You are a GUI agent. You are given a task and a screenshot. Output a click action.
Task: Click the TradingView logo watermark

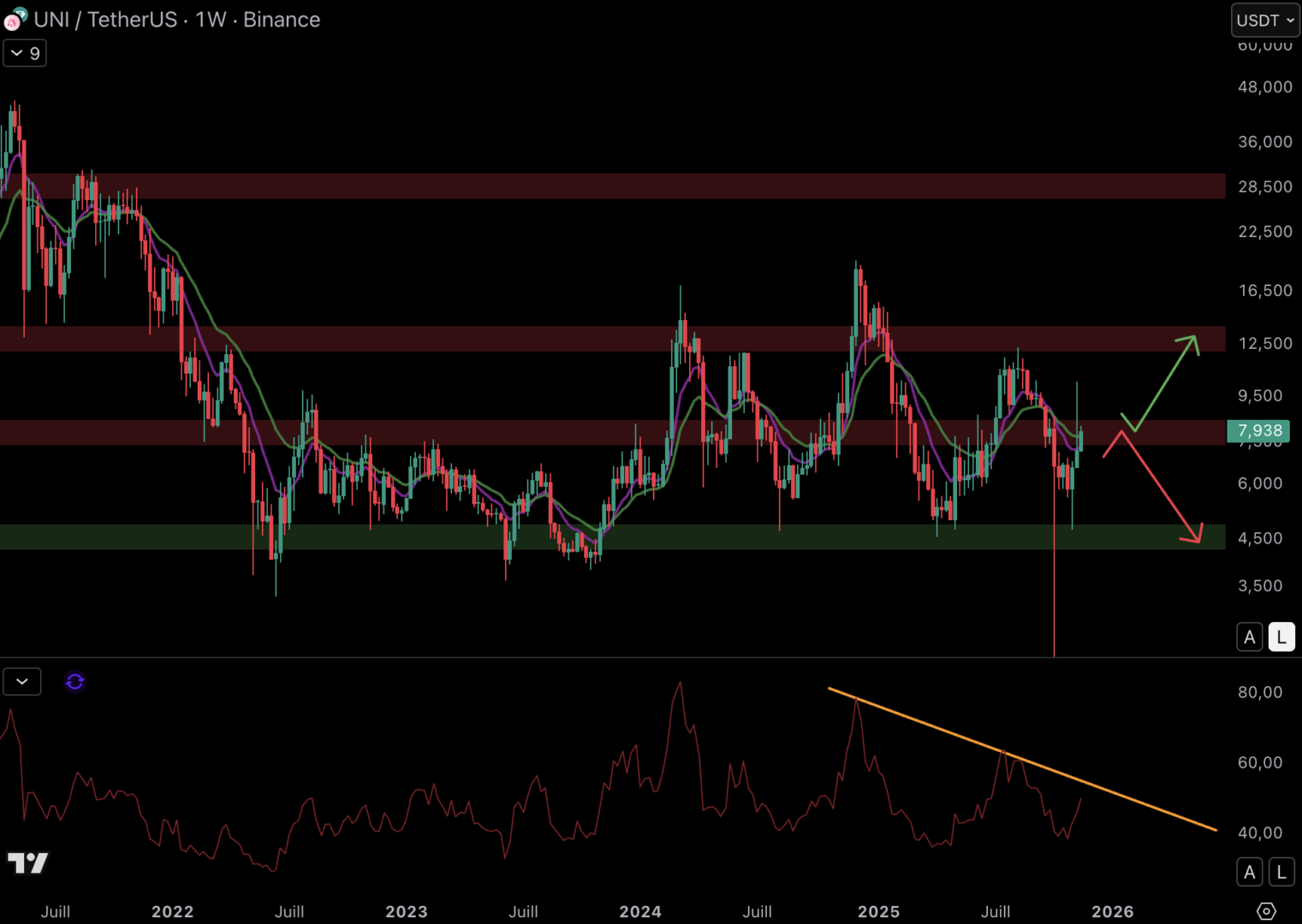pyautogui.click(x=27, y=863)
